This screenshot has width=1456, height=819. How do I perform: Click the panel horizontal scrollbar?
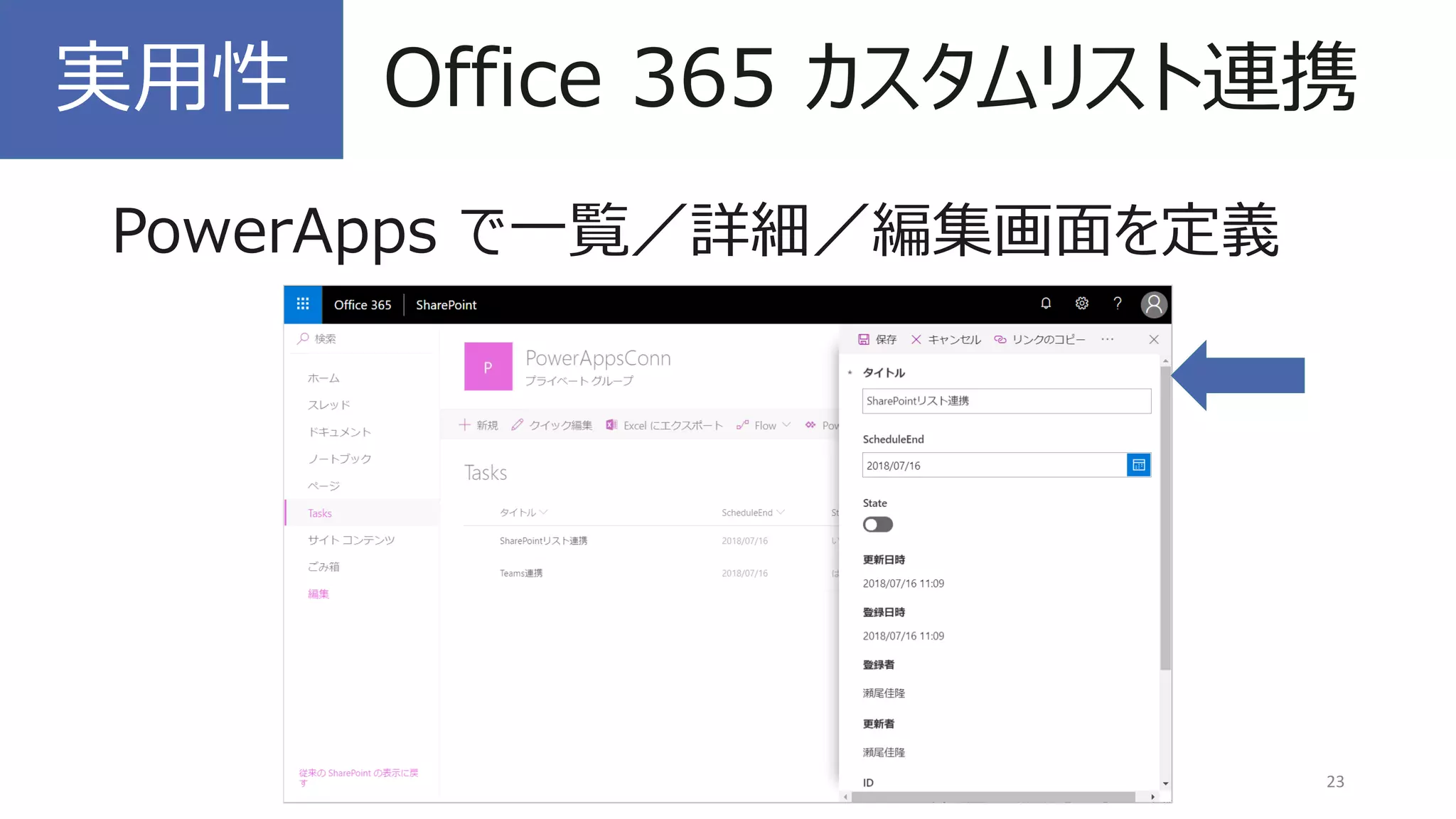tap(993, 797)
